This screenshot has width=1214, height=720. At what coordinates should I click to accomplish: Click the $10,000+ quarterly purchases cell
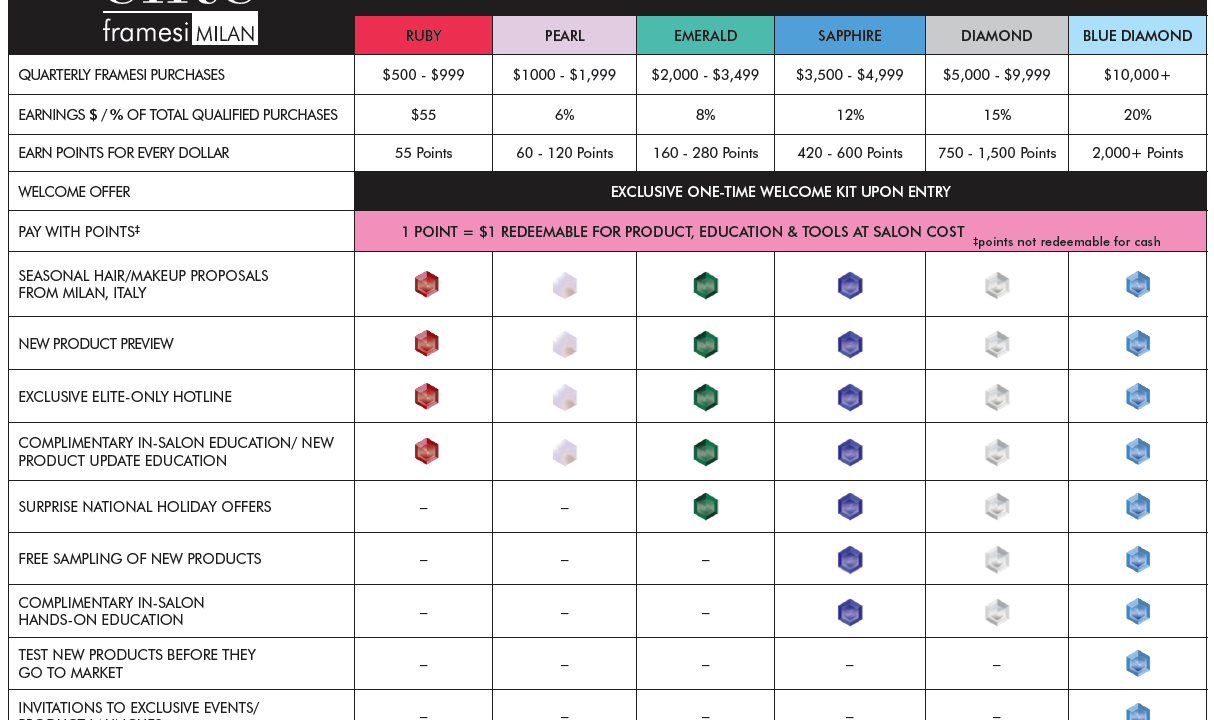coord(1137,75)
